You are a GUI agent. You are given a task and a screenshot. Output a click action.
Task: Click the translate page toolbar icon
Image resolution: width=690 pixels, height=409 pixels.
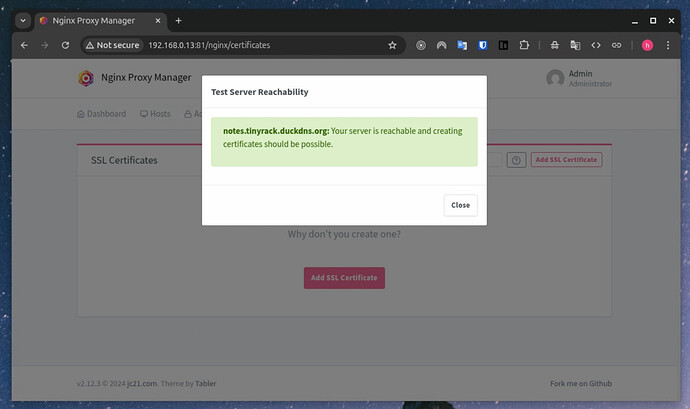[x=575, y=45]
